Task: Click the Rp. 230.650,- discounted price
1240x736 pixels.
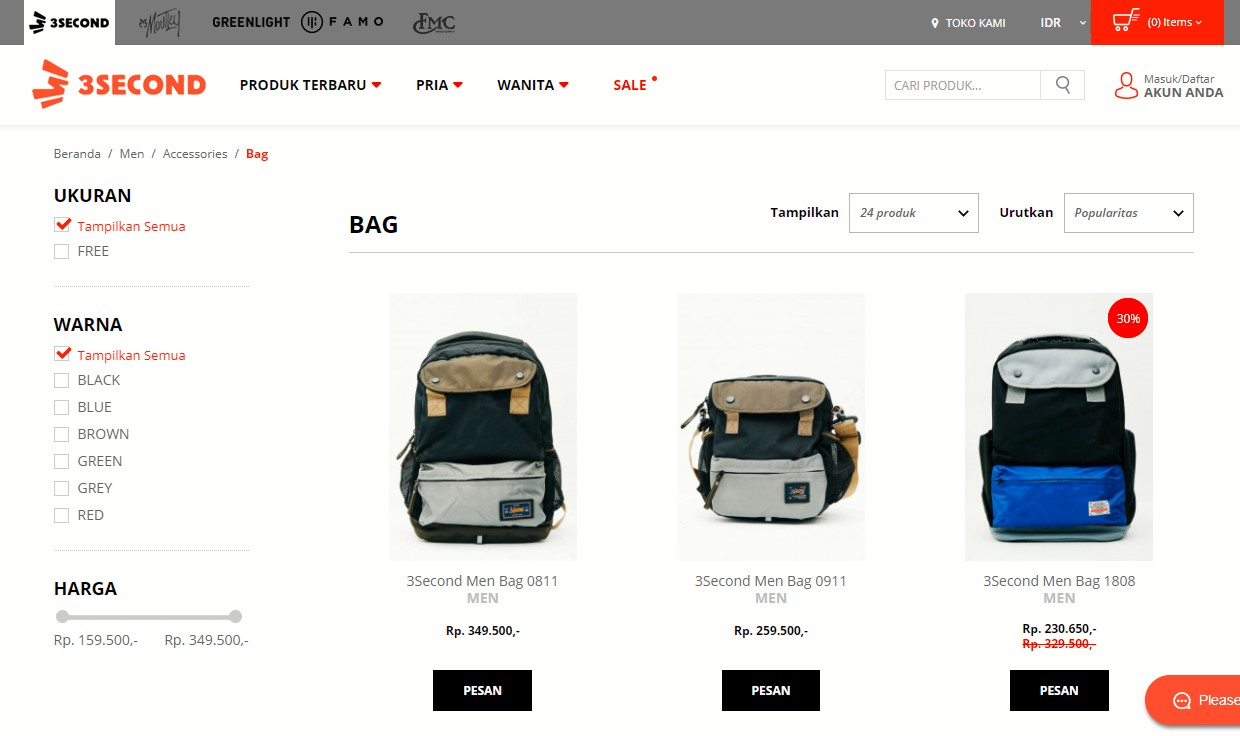Action: click(1059, 629)
